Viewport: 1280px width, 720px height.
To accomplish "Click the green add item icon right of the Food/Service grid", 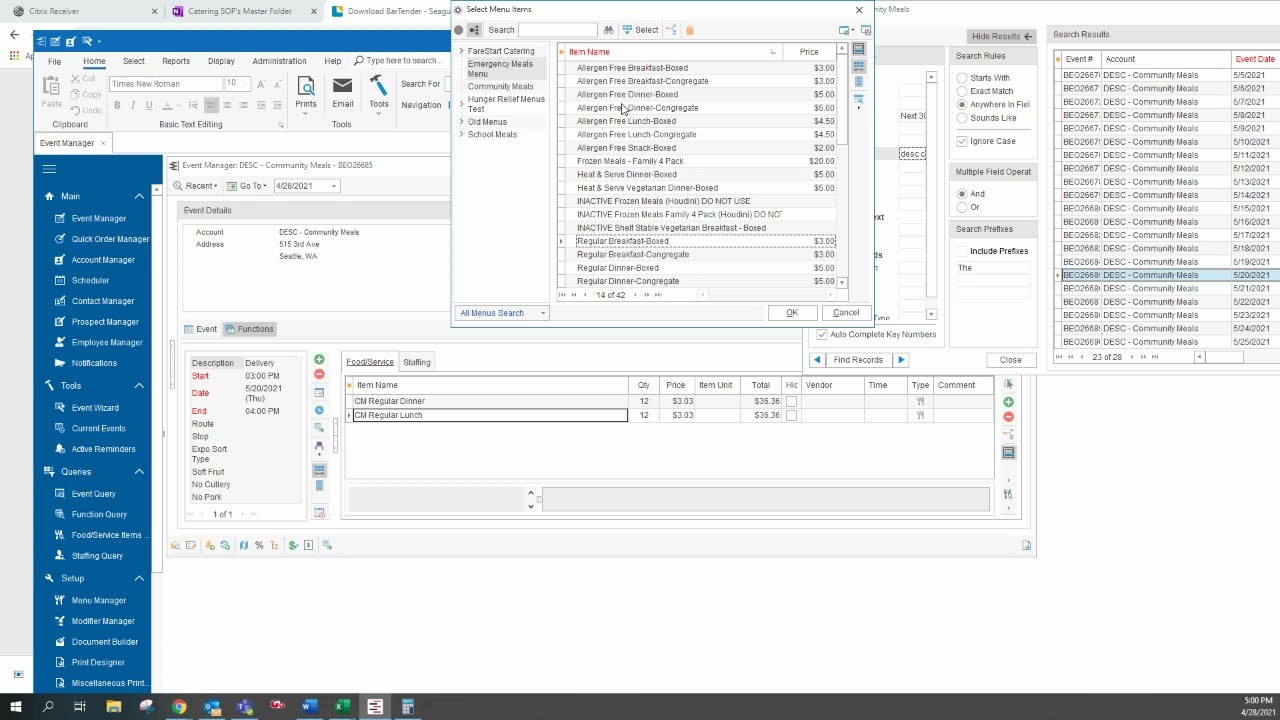I will [1008, 402].
